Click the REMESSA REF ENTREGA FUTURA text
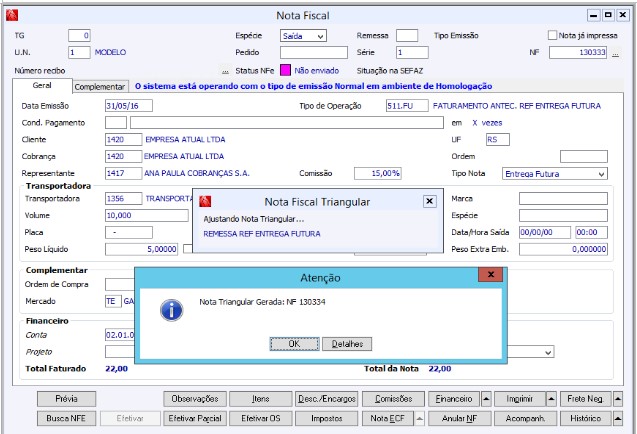Image resolution: width=637 pixels, height=434 pixels. pyautogui.click(x=262, y=234)
